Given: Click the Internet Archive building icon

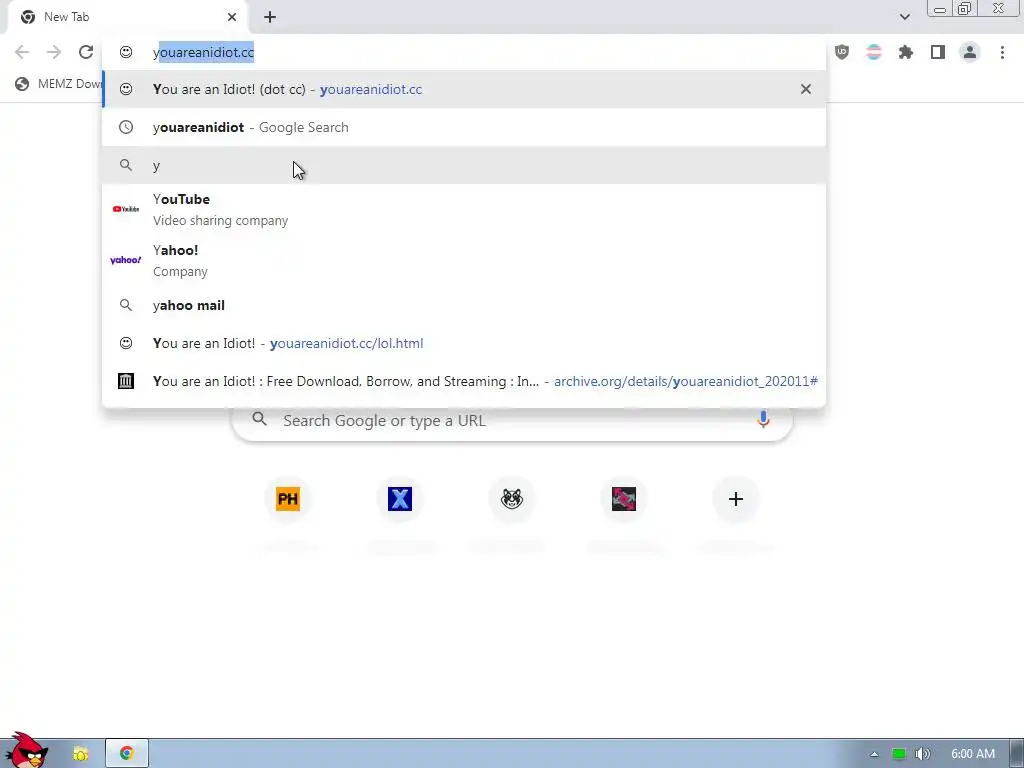Looking at the screenshot, I should [126, 381].
